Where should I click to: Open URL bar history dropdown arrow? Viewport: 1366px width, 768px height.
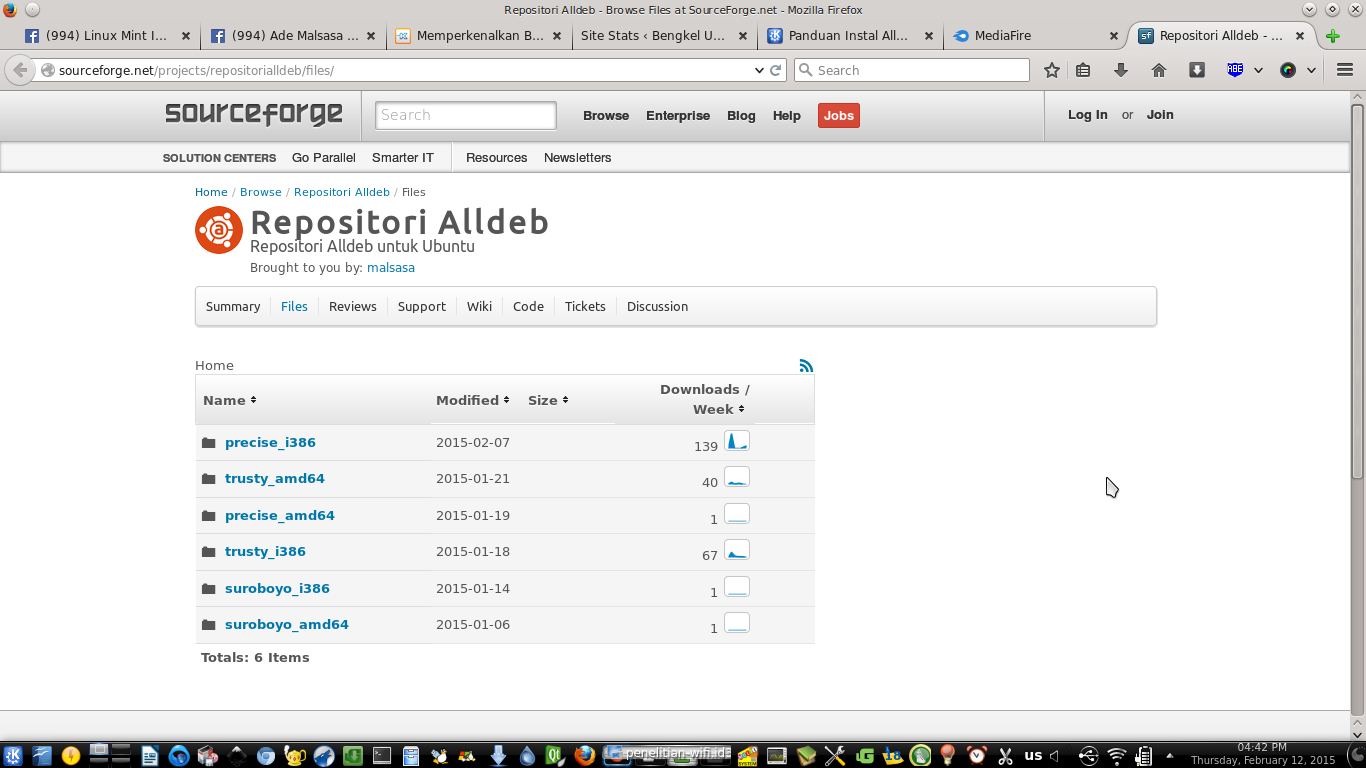[759, 71]
